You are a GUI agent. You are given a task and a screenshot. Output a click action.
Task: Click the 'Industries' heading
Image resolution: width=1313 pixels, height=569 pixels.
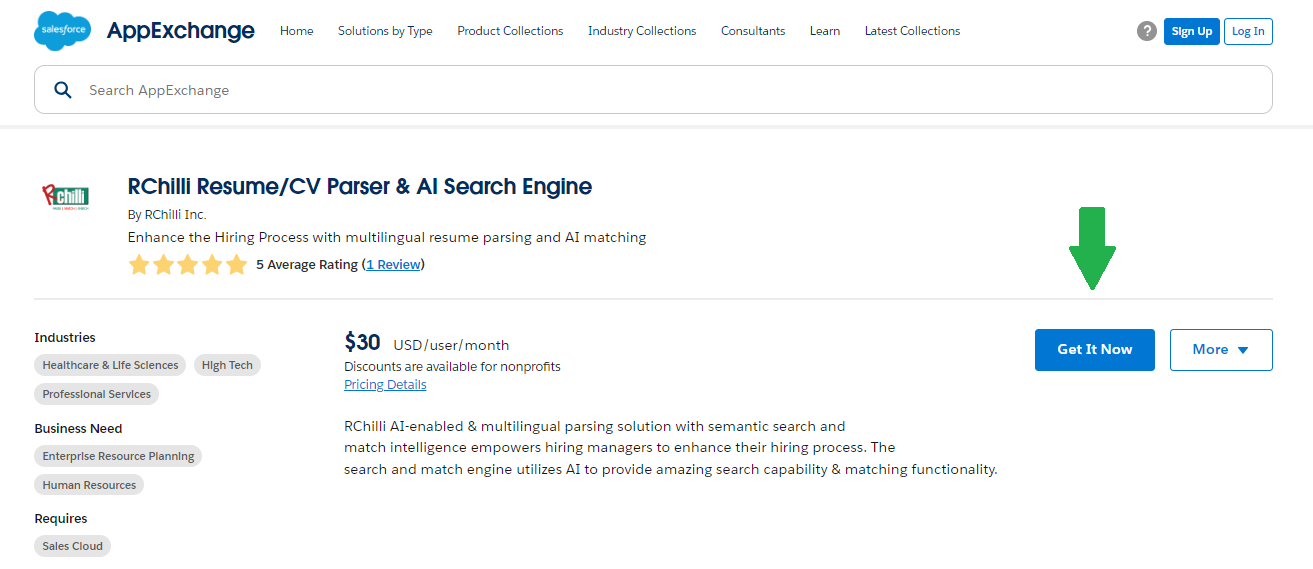pos(65,338)
